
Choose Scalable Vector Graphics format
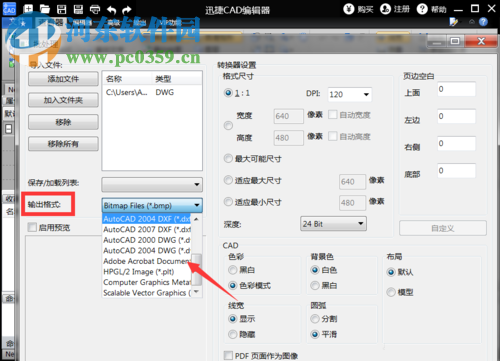pyautogui.click(x=147, y=293)
